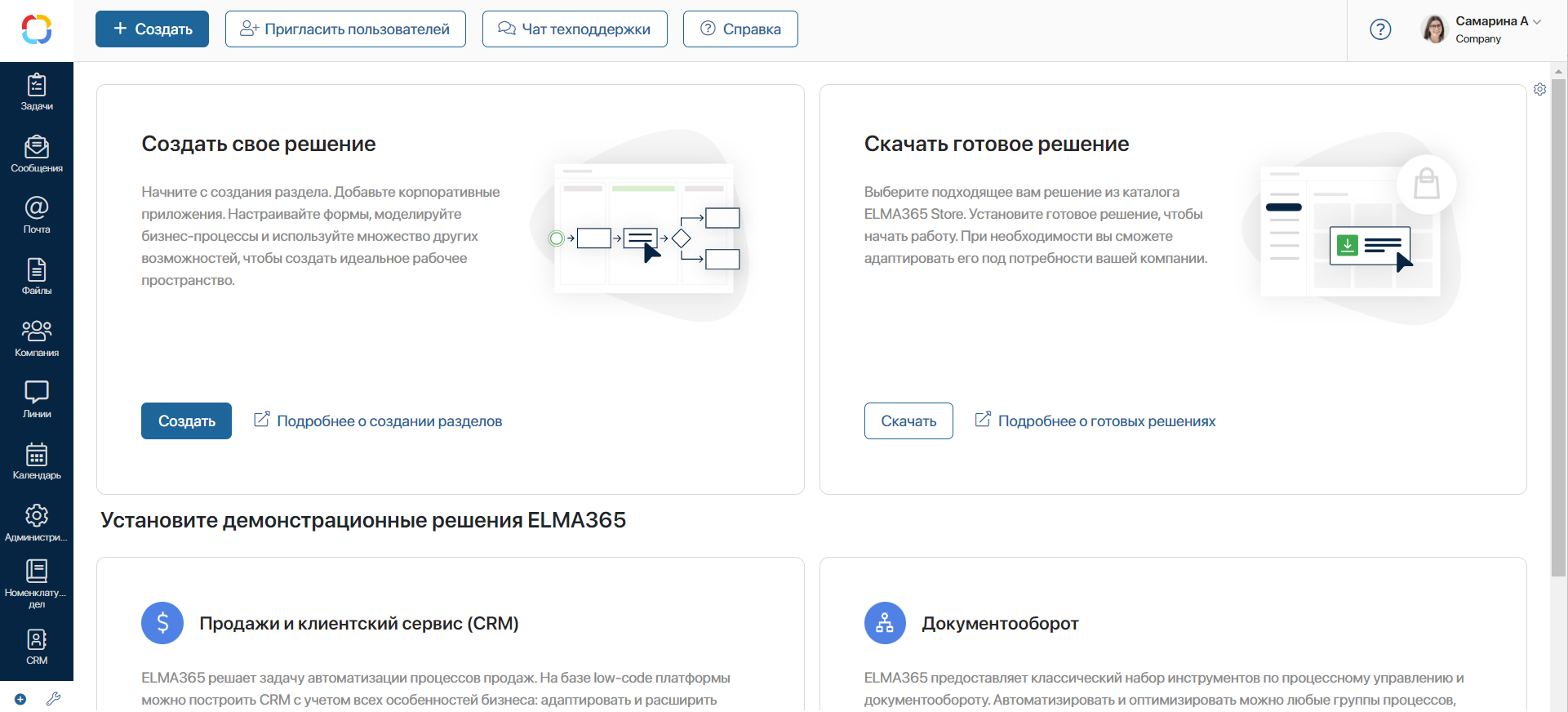The width and height of the screenshot is (1568, 712).
Task: Click the Скачать button
Action: coord(908,421)
